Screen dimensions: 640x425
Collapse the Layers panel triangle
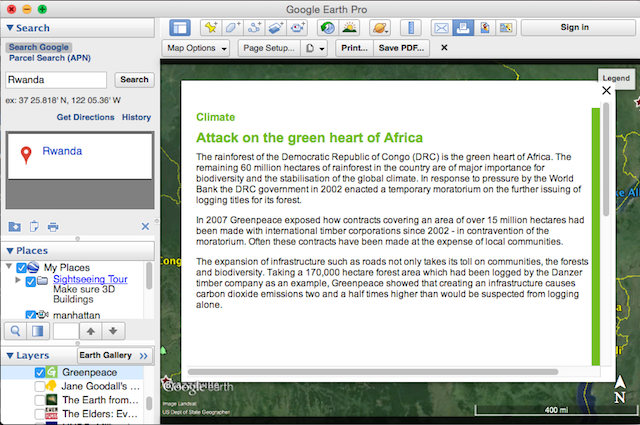[x=10, y=356]
